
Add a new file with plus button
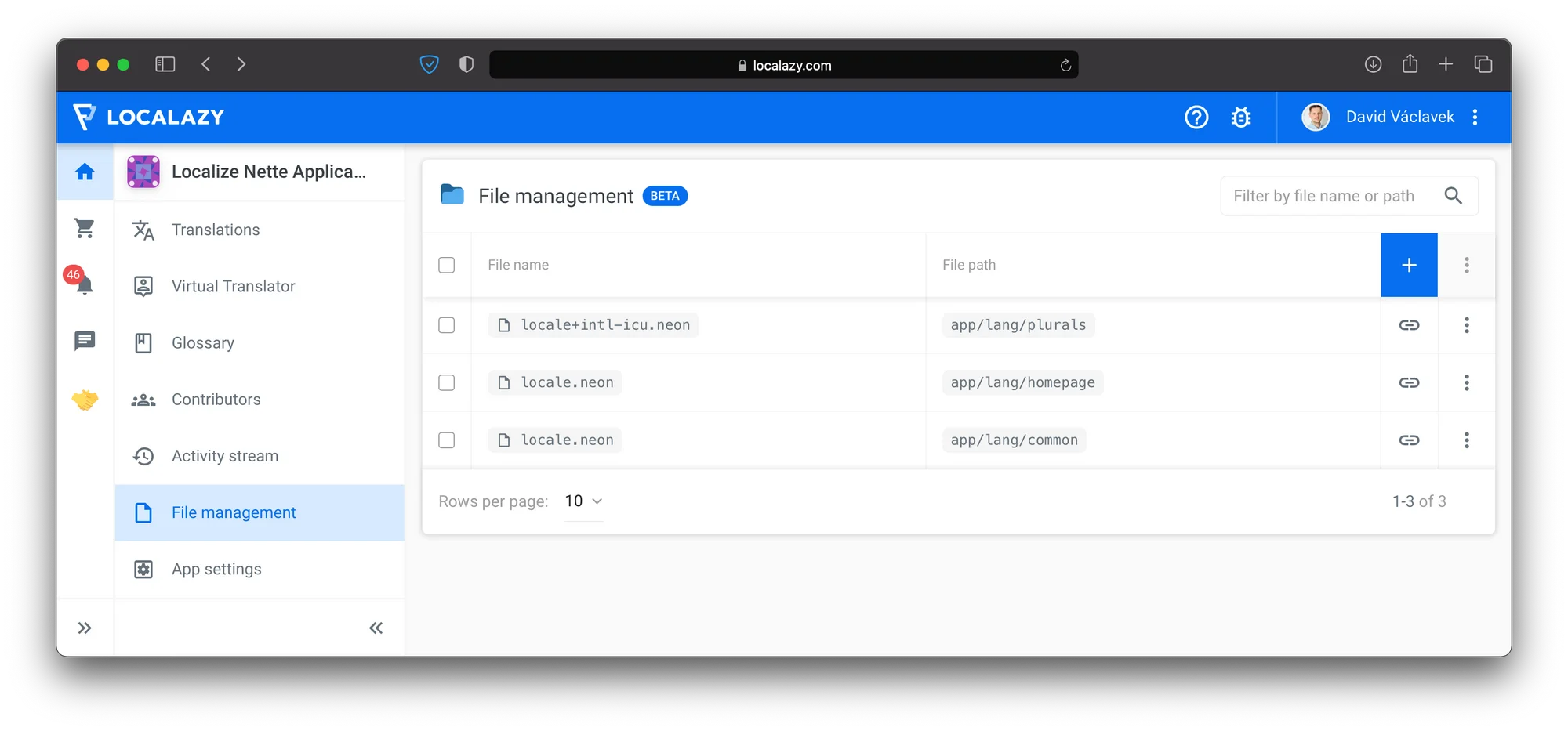(x=1409, y=265)
